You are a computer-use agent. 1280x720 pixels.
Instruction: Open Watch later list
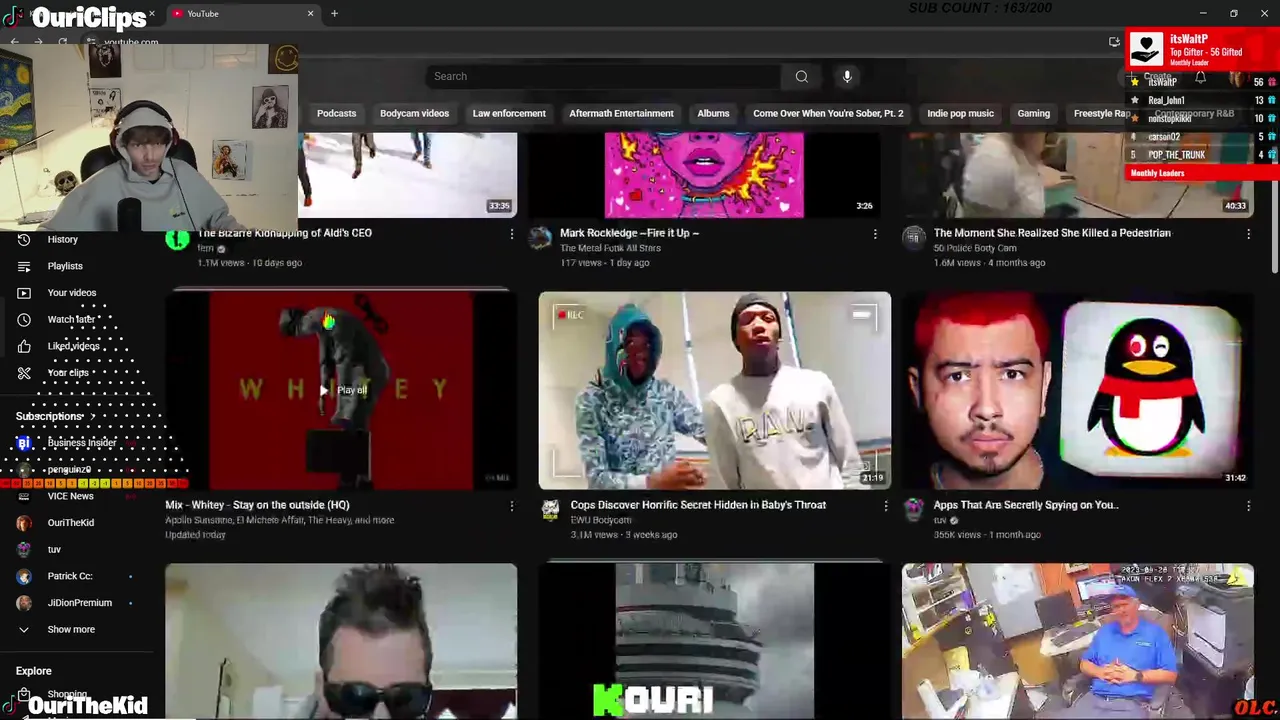71,319
